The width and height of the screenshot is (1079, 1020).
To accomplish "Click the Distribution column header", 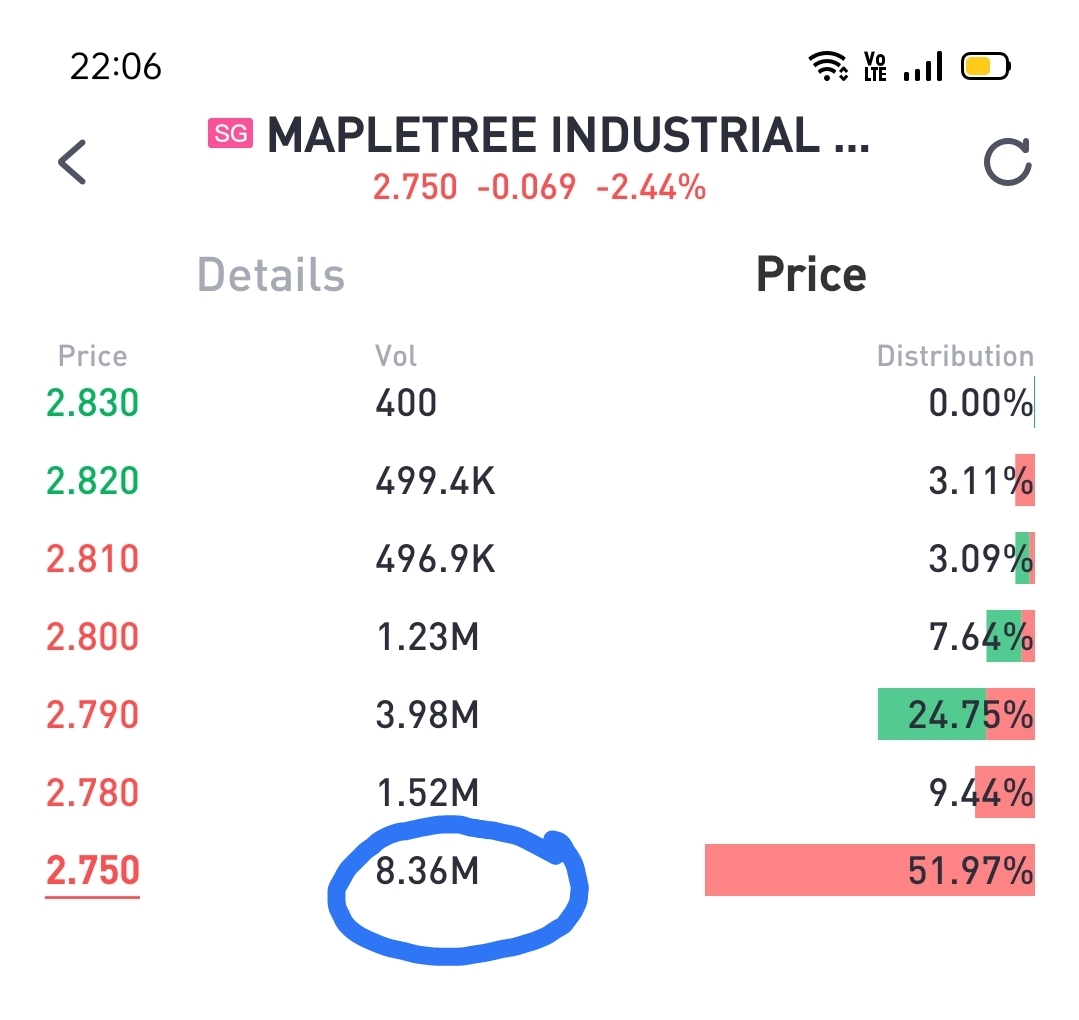I will tap(954, 356).
